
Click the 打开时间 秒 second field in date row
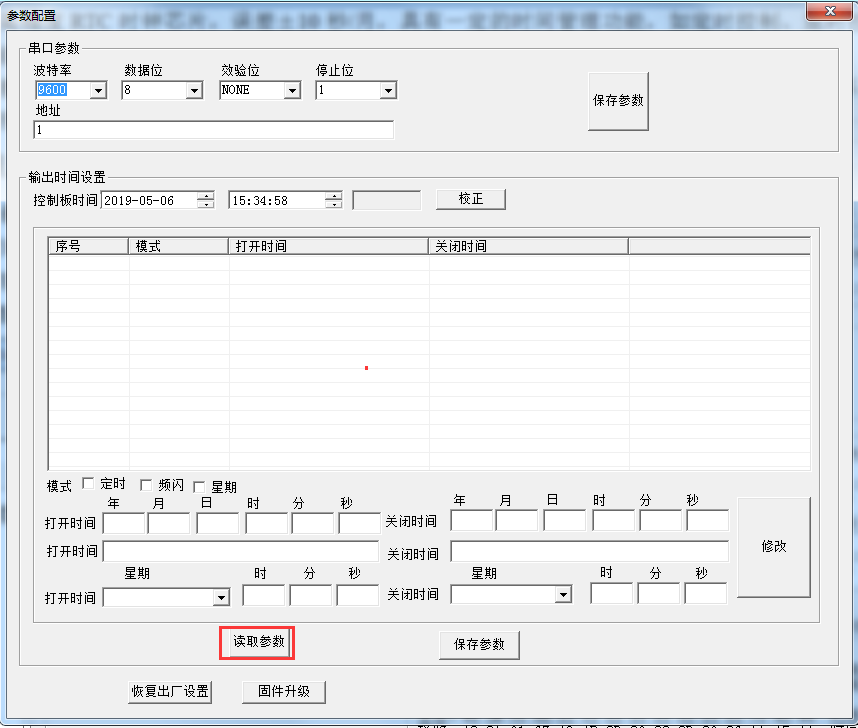click(x=360, y=523)
